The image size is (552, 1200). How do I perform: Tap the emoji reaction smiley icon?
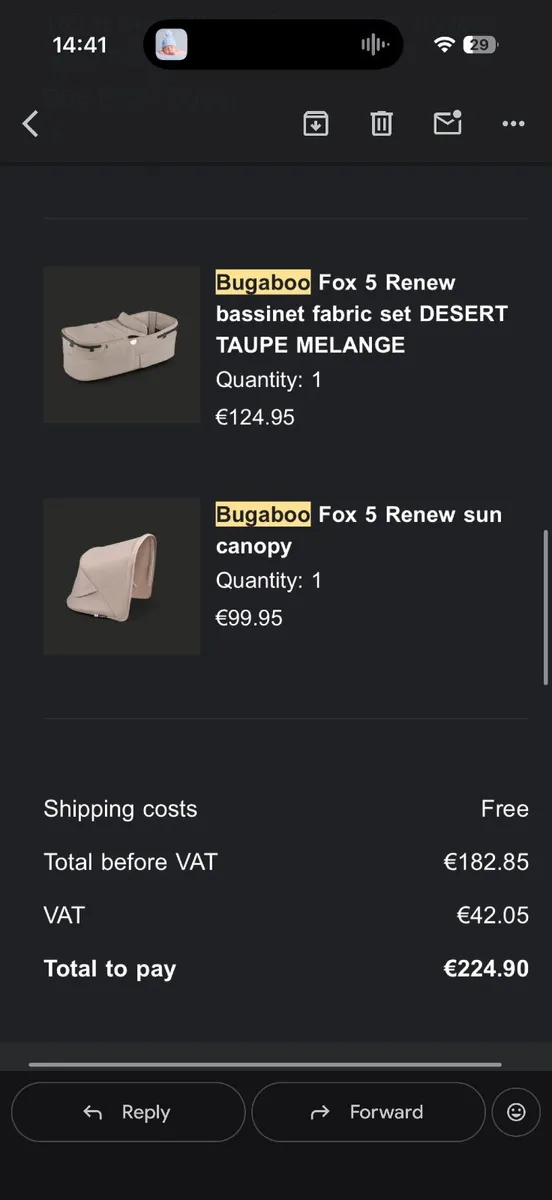click(516, 1112)
